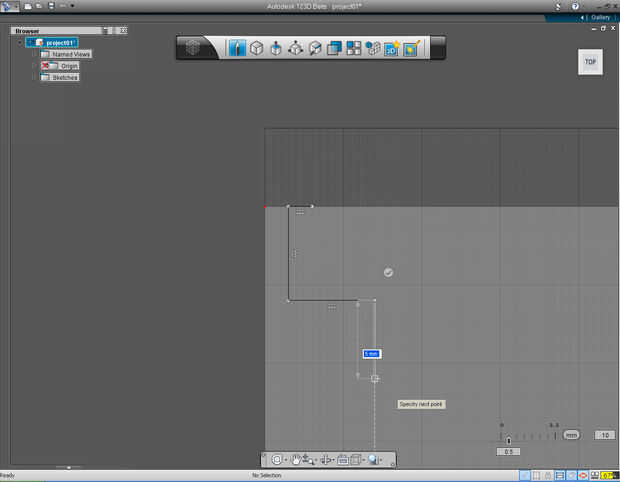This screenshot has height=482, width=620.
Task: Click the yellow indicator in status bar
Action: [609, 475]
